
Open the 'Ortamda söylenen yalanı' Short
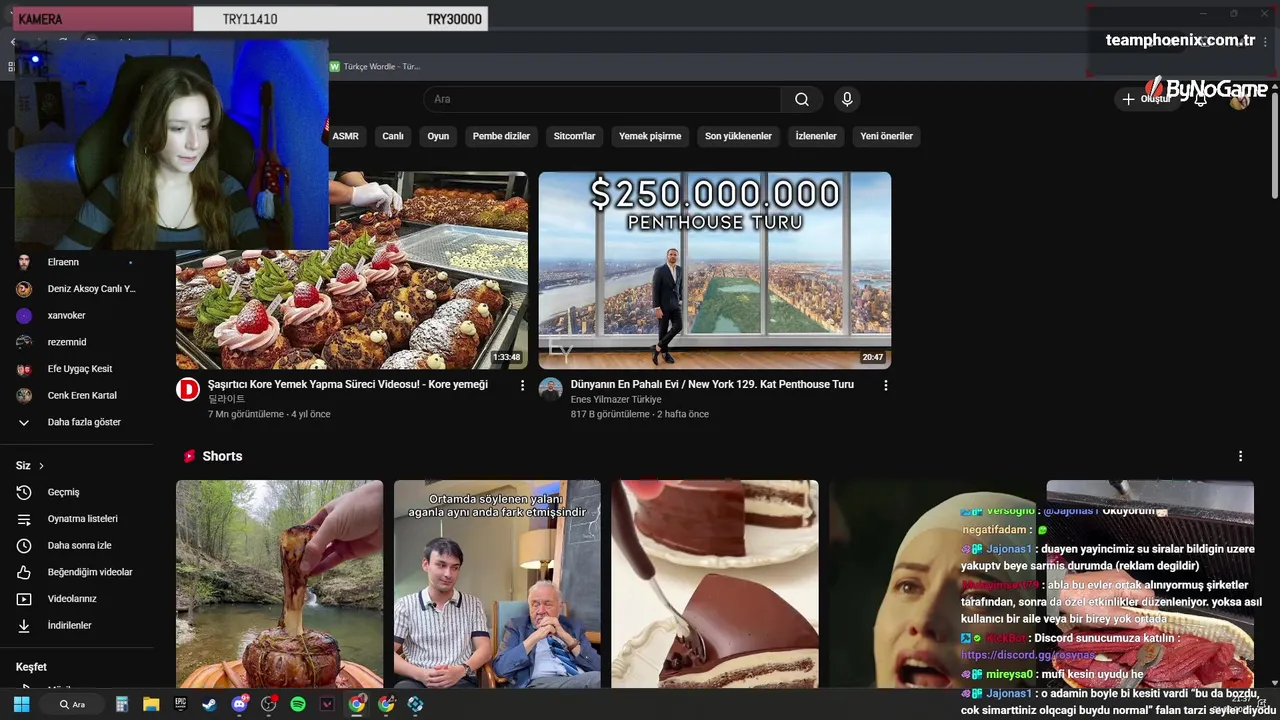coord(497,584)
